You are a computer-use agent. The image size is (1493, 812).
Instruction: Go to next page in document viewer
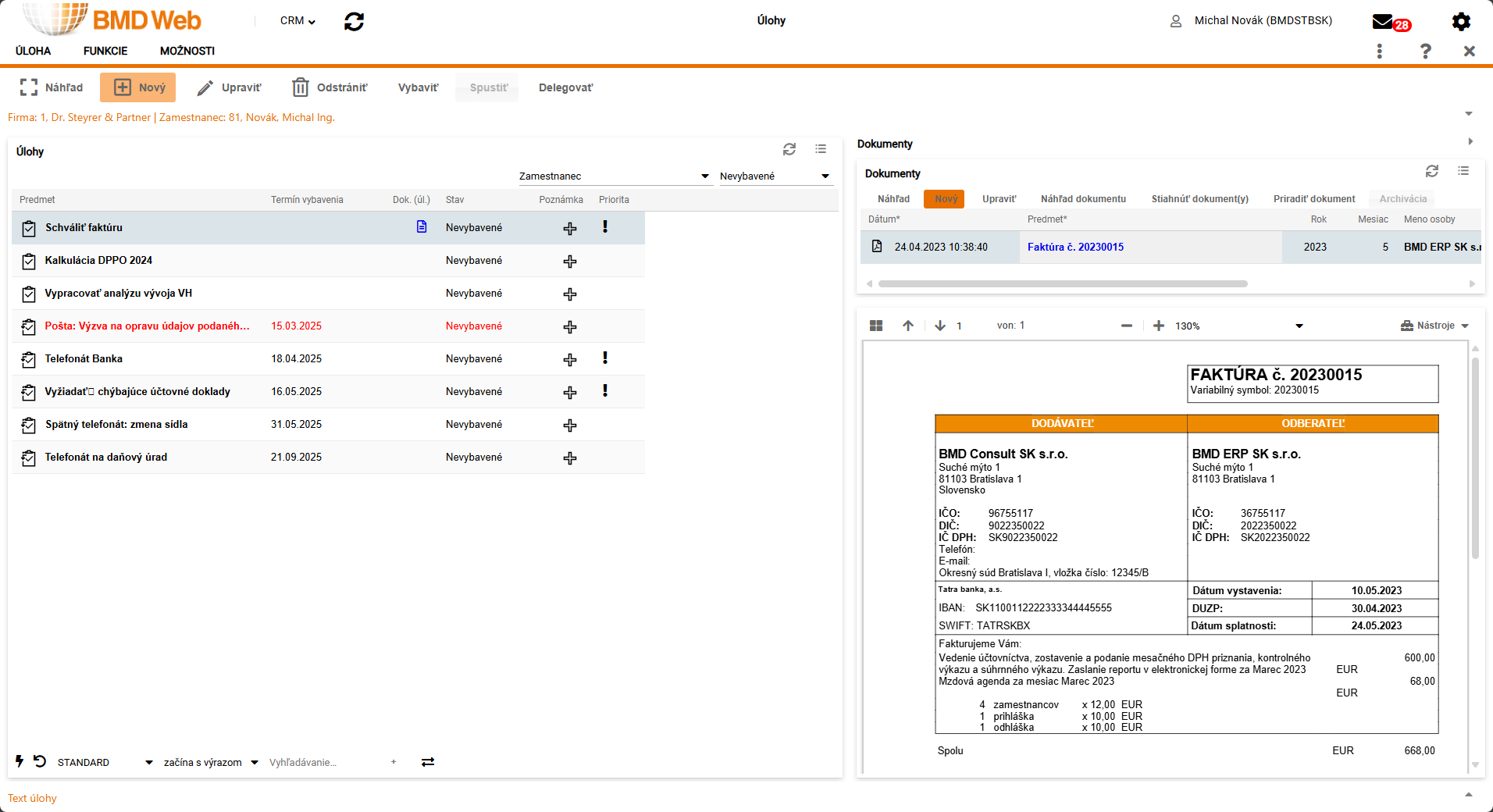tap(940, 326)
